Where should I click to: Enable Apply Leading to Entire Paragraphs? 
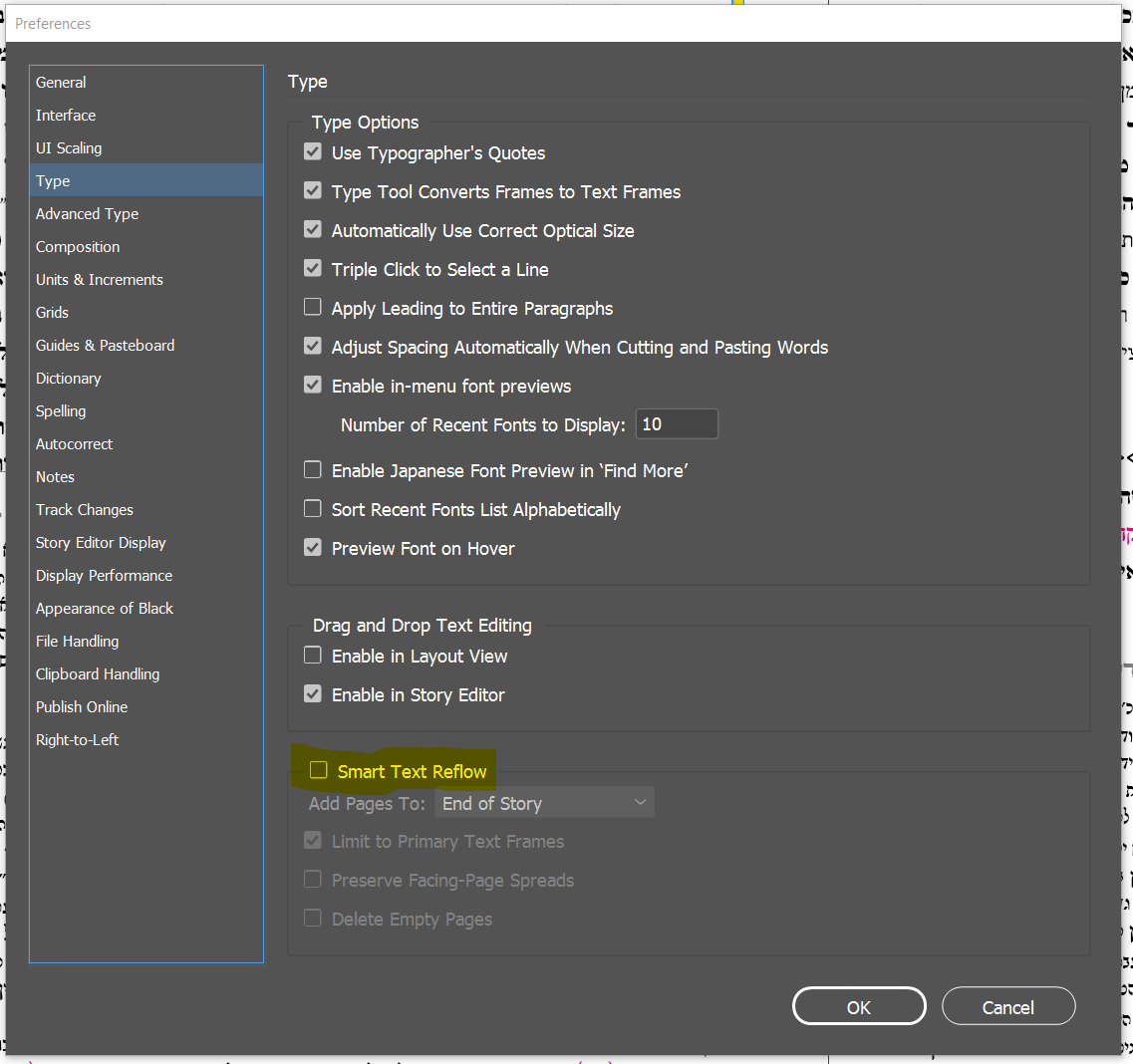click(x=313, y=308)
